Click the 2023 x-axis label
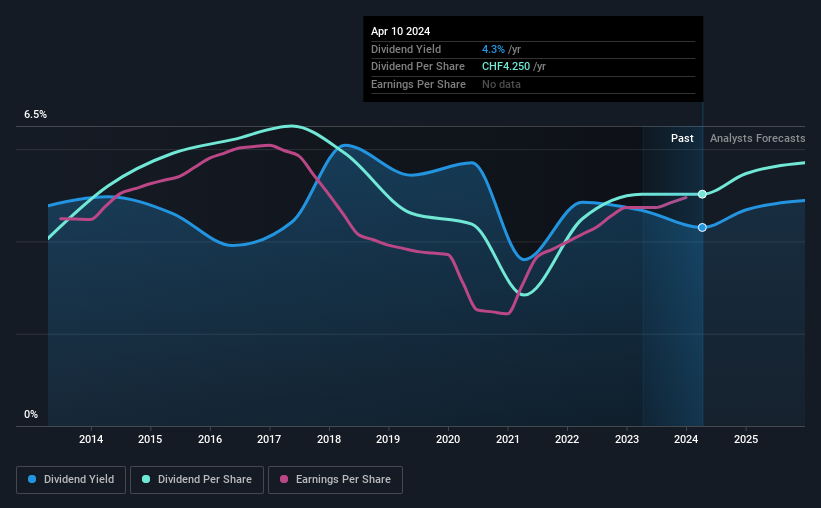 (x=627, y=439)
